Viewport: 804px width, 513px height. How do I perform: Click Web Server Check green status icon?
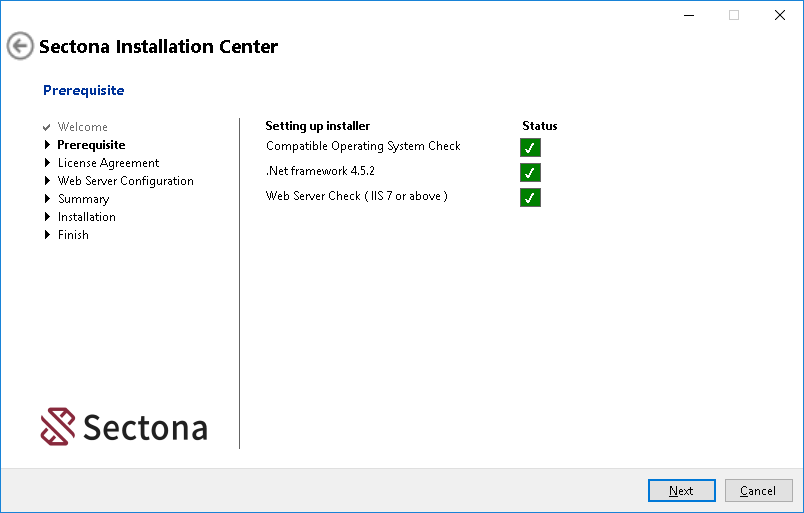(x=530, y=197)
